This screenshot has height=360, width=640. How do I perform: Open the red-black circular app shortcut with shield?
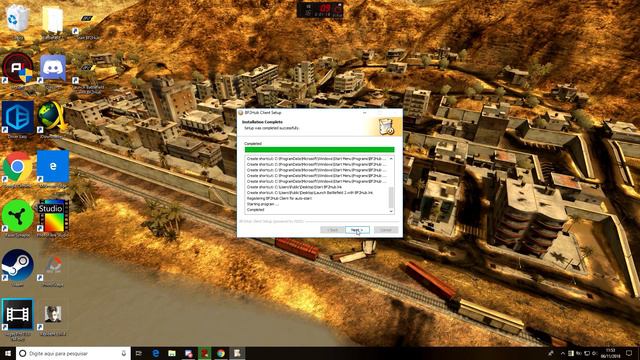pos(18,69)
